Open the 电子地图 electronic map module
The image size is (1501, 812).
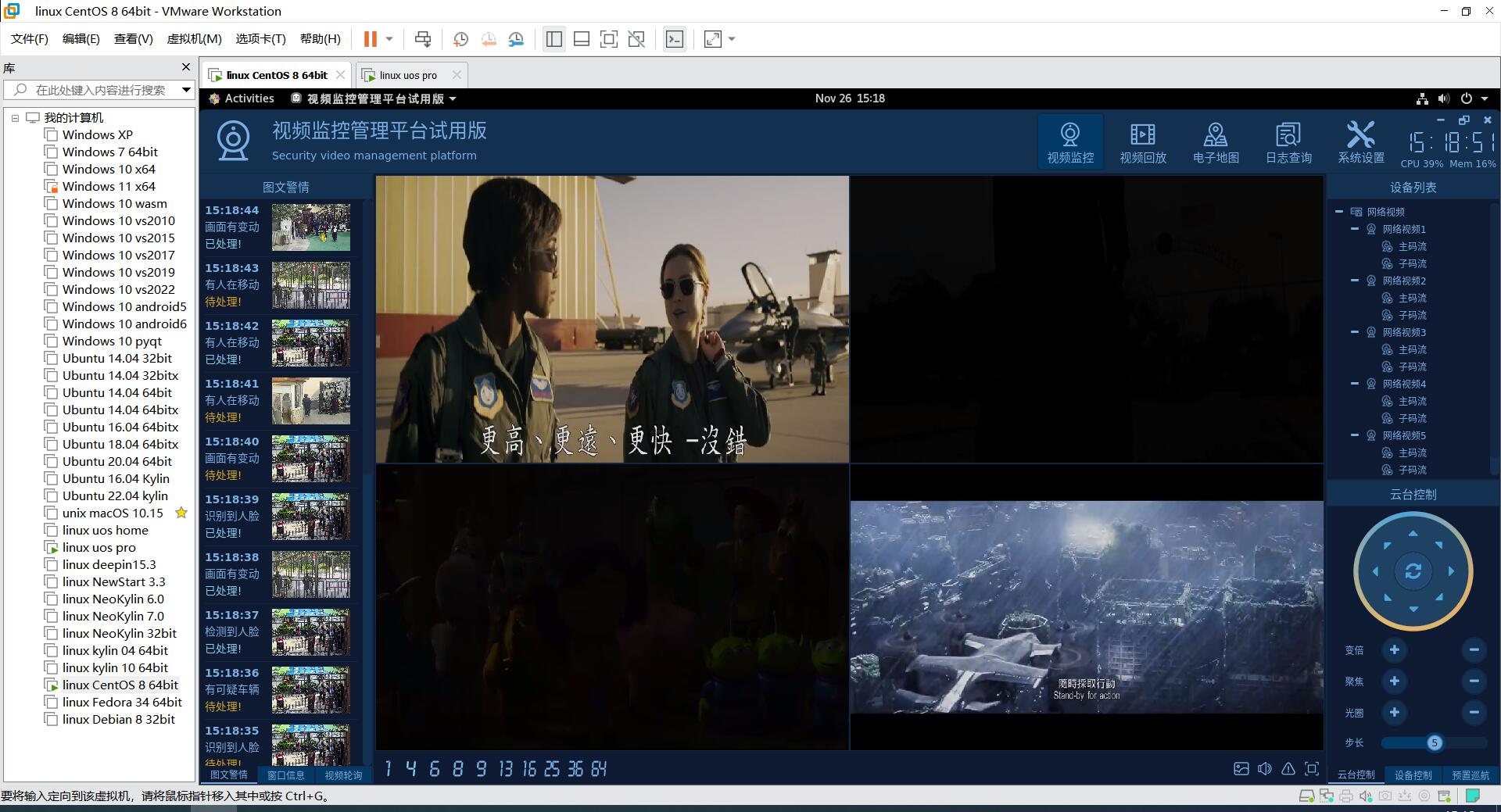click(x=1215, y=141)
